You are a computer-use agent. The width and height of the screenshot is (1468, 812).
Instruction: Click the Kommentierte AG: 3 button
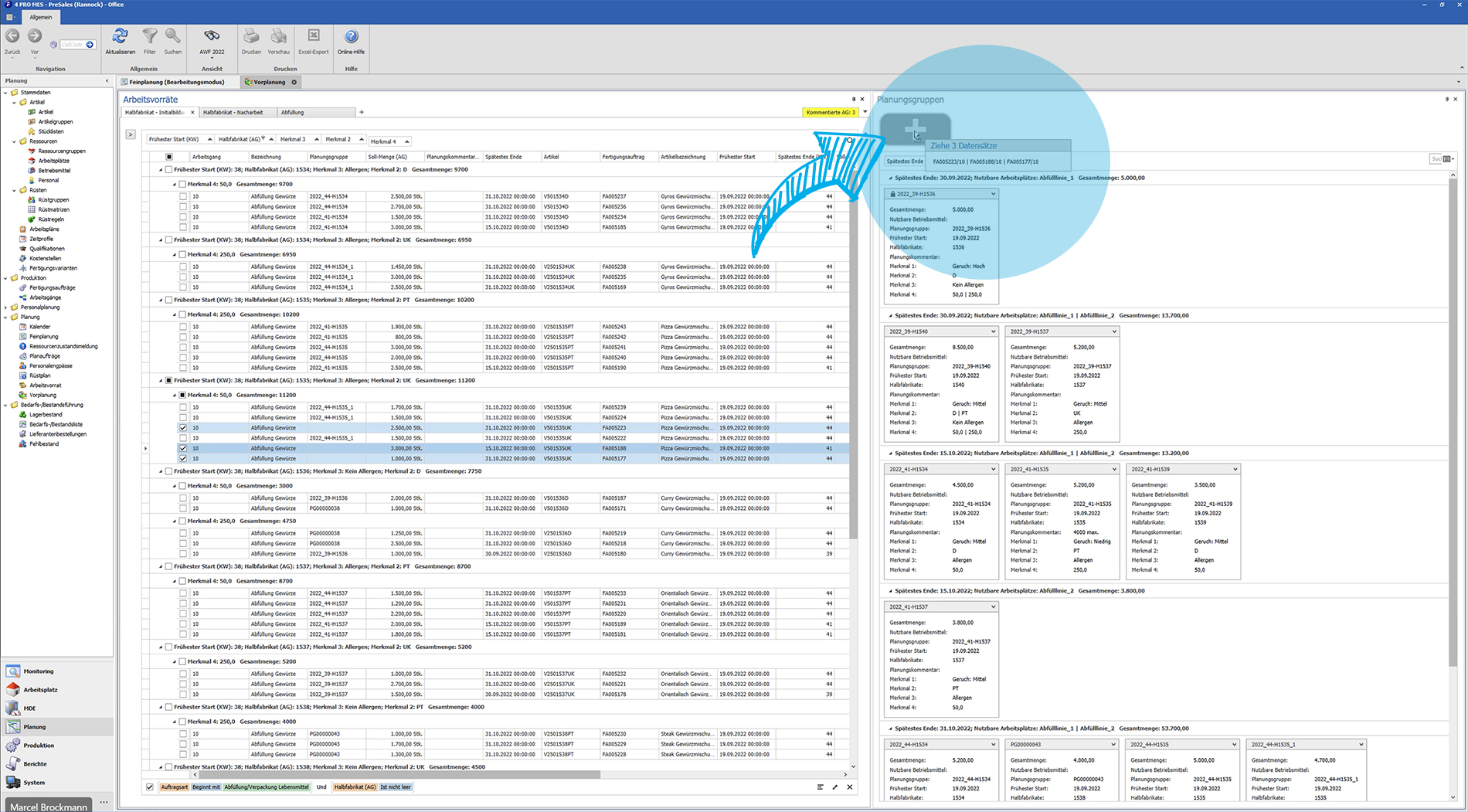click(x=831, y=113)
